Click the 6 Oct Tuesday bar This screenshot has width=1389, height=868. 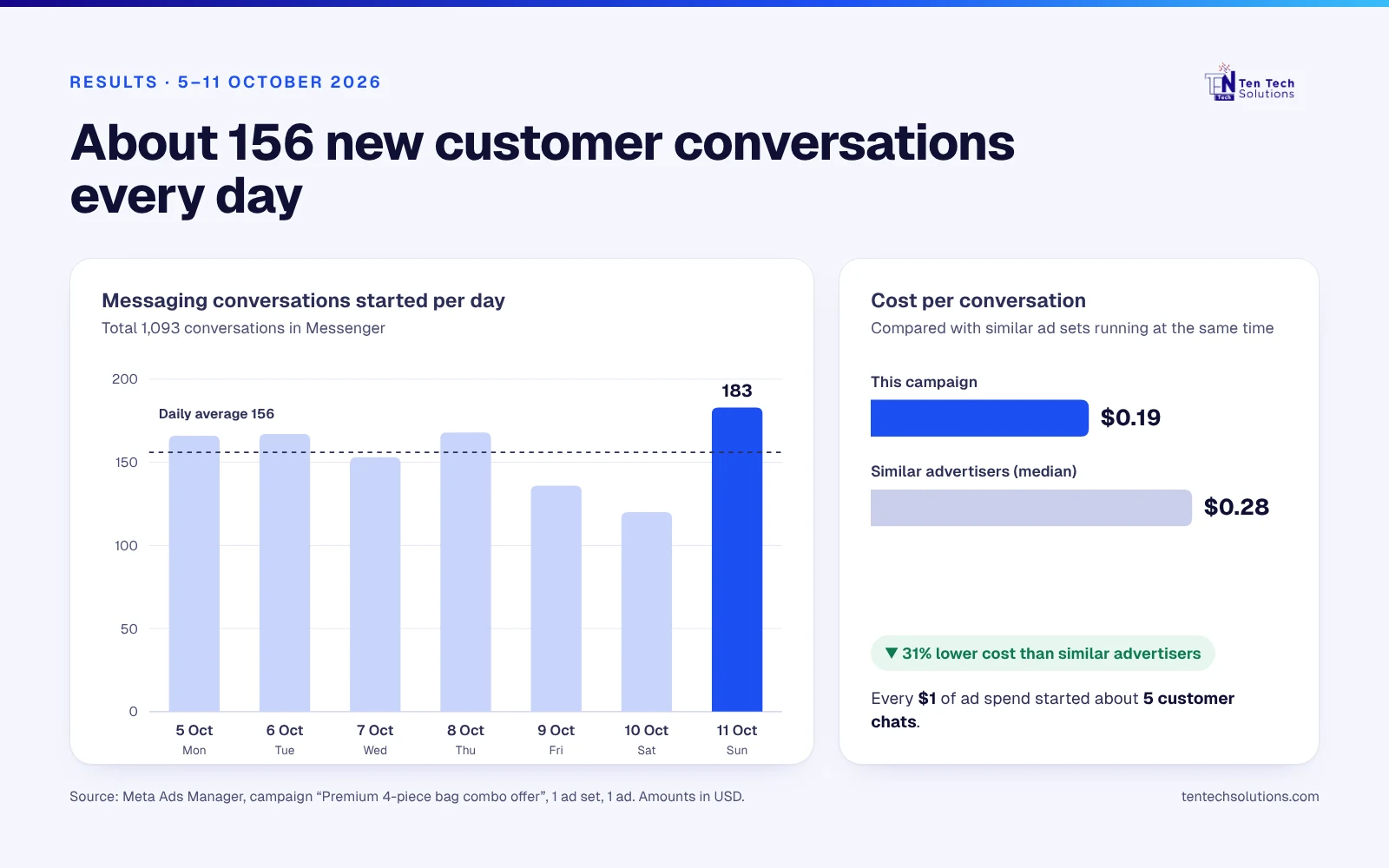[x=285, y=573]
